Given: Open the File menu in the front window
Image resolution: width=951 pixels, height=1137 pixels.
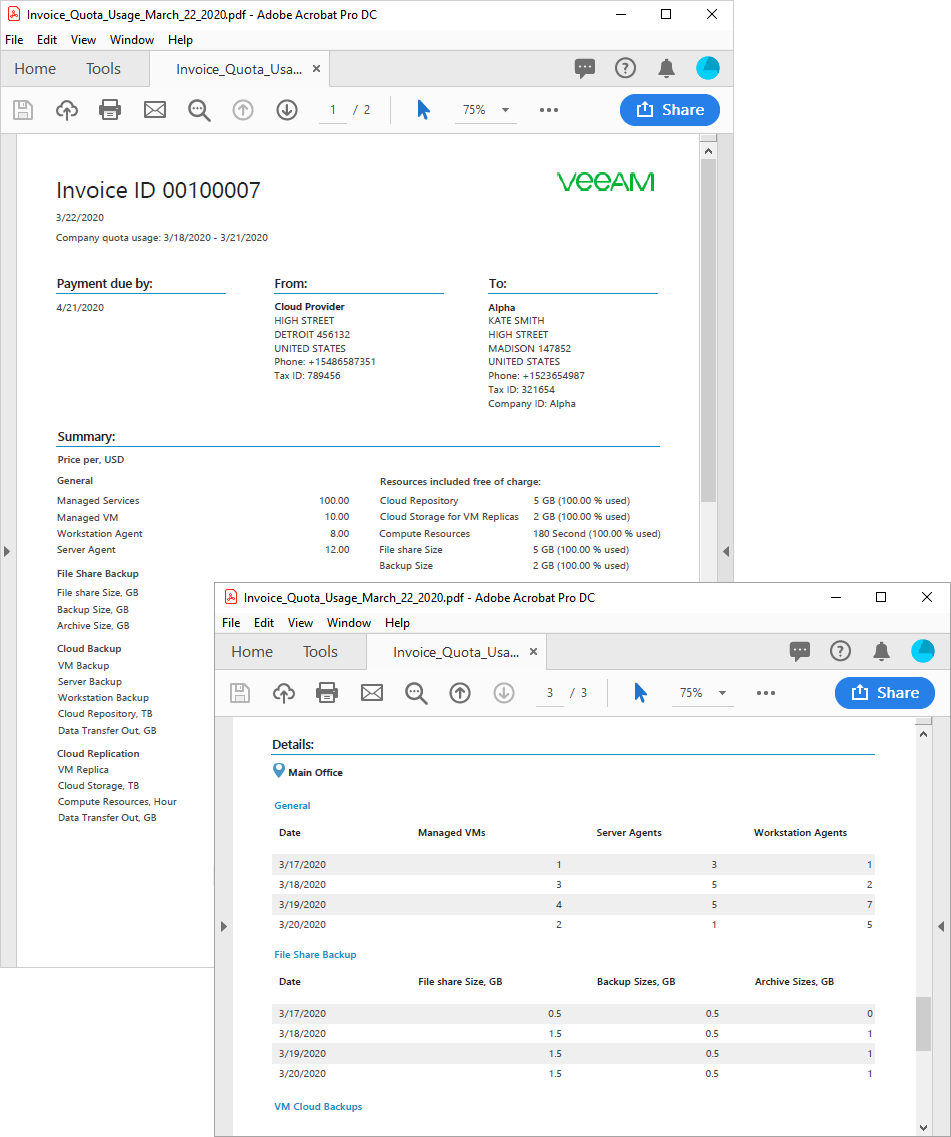Looking at the screenshot, I should click(x=231, y=623).
